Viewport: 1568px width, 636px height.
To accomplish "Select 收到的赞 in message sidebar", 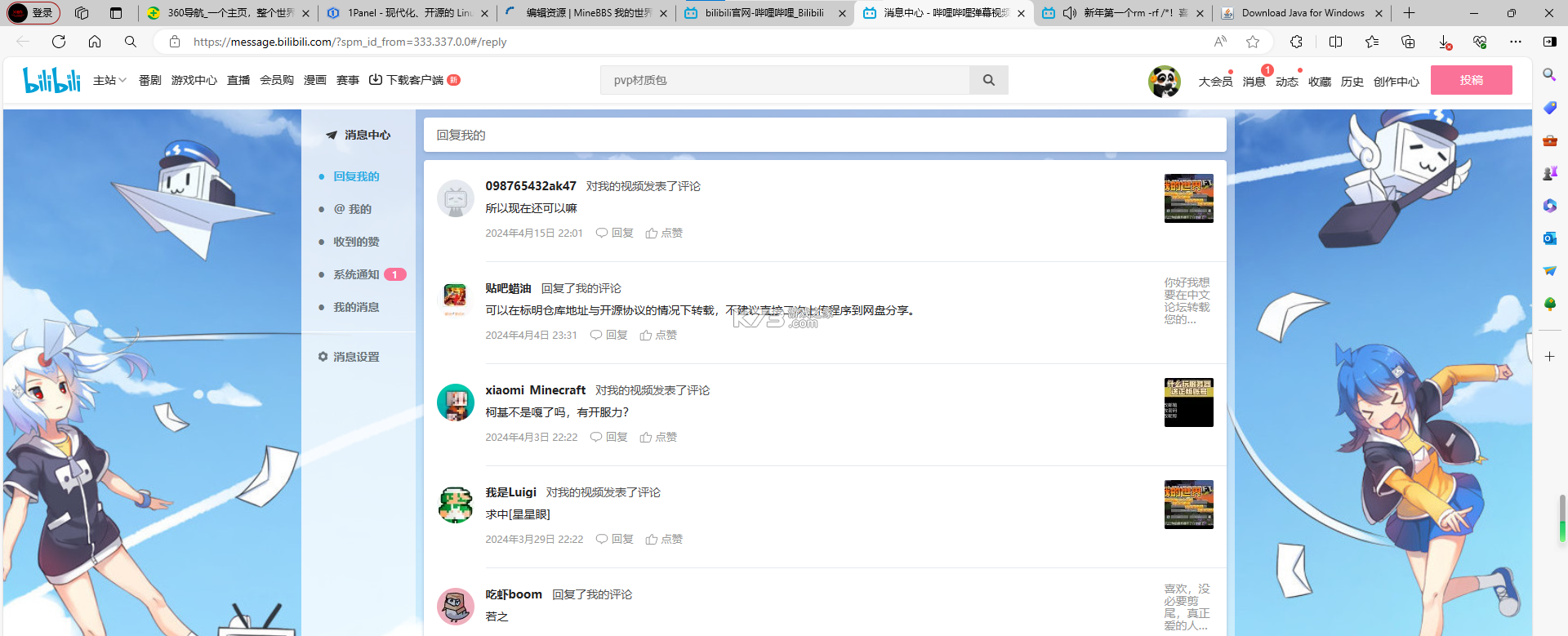I will (x=356, y=242).
